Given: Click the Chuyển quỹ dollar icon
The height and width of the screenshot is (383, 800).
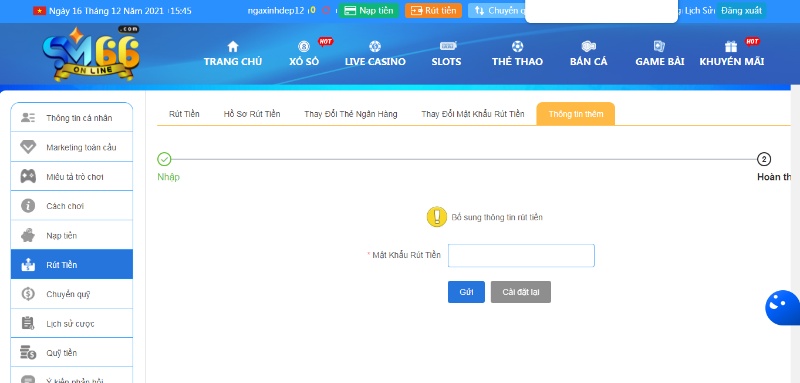Looking at the screenshot, I should coord(28,294).
